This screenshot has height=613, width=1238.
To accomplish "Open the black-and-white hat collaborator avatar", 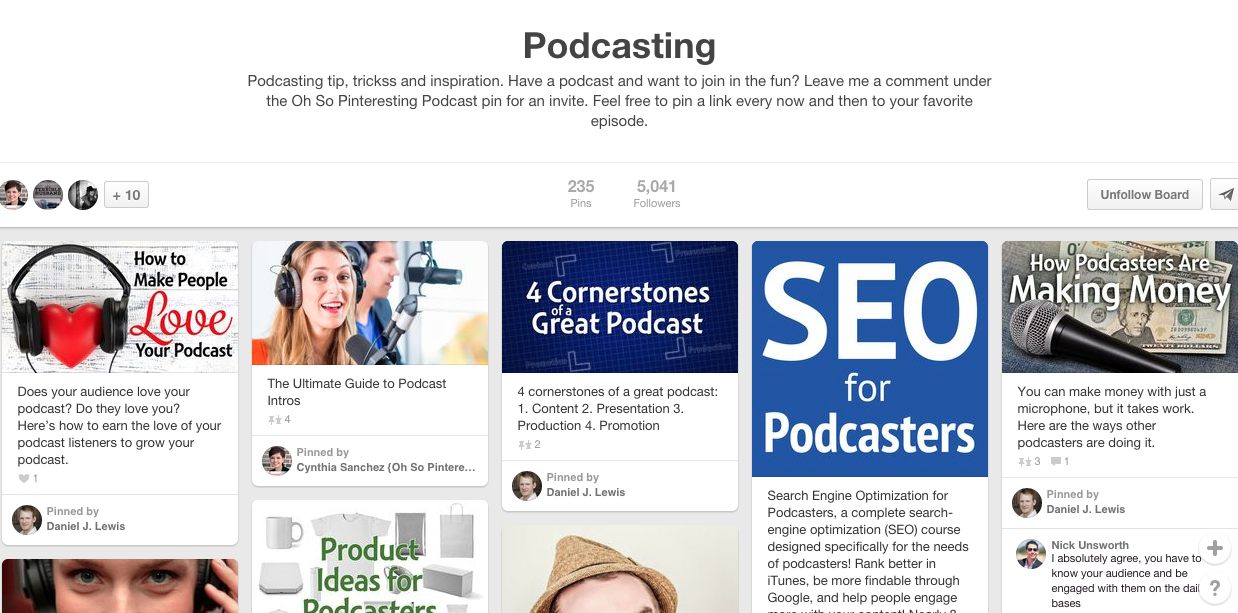I will [83, 194].
